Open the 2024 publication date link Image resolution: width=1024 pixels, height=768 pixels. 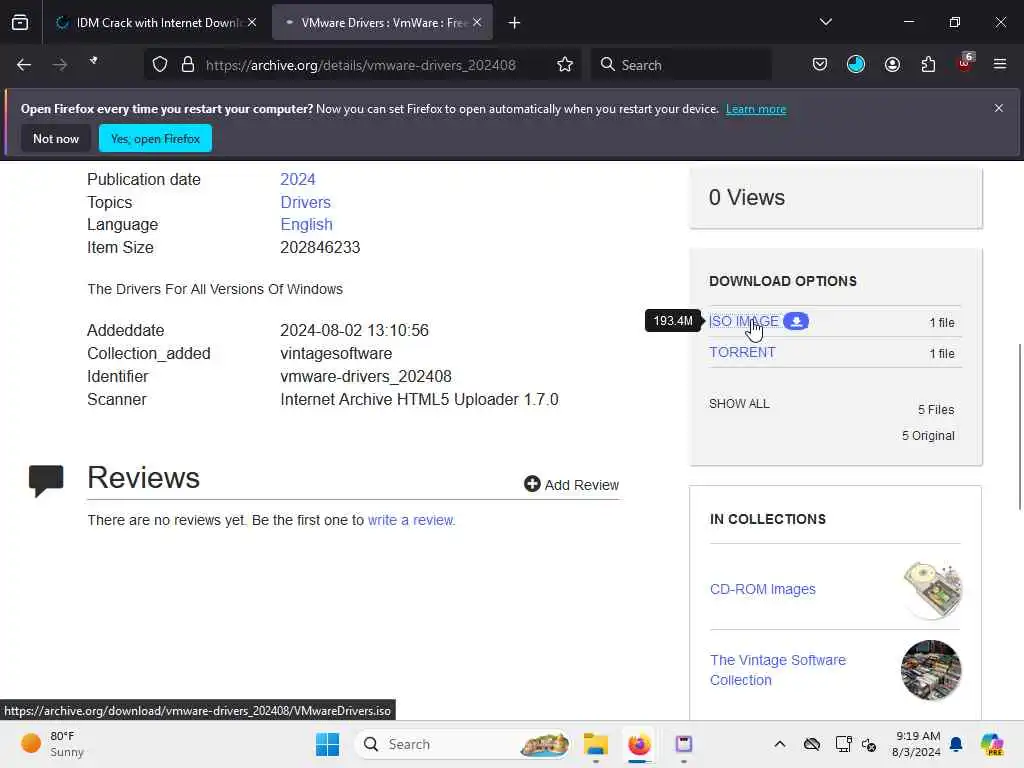[x=298, y=180]
